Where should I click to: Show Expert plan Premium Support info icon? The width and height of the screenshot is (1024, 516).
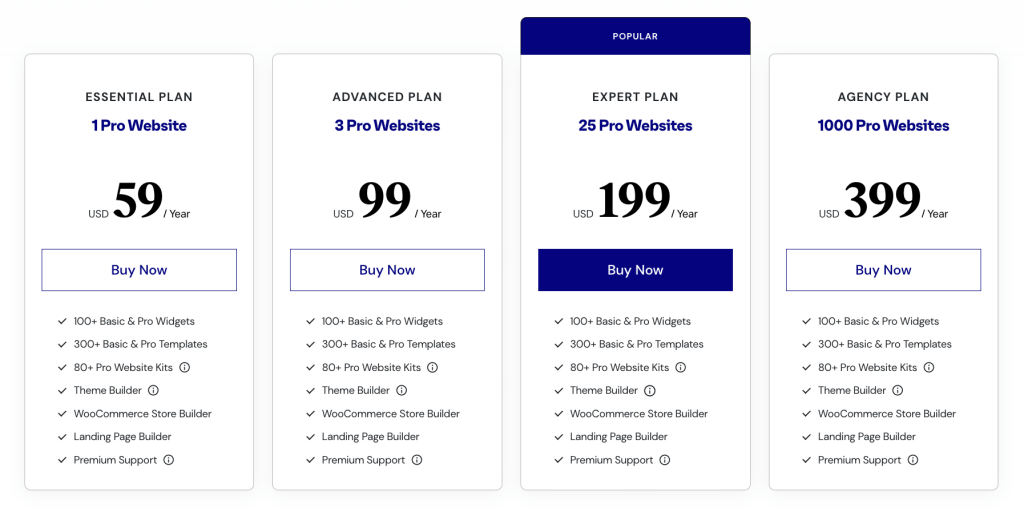[x=664, y=460]
